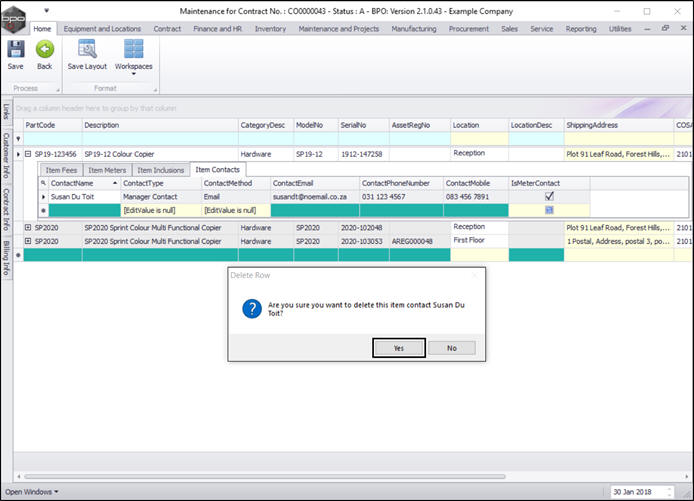Click the horizontal scrollbar thumb
Viewport: 694px width, 501px height.
point(265,477)
